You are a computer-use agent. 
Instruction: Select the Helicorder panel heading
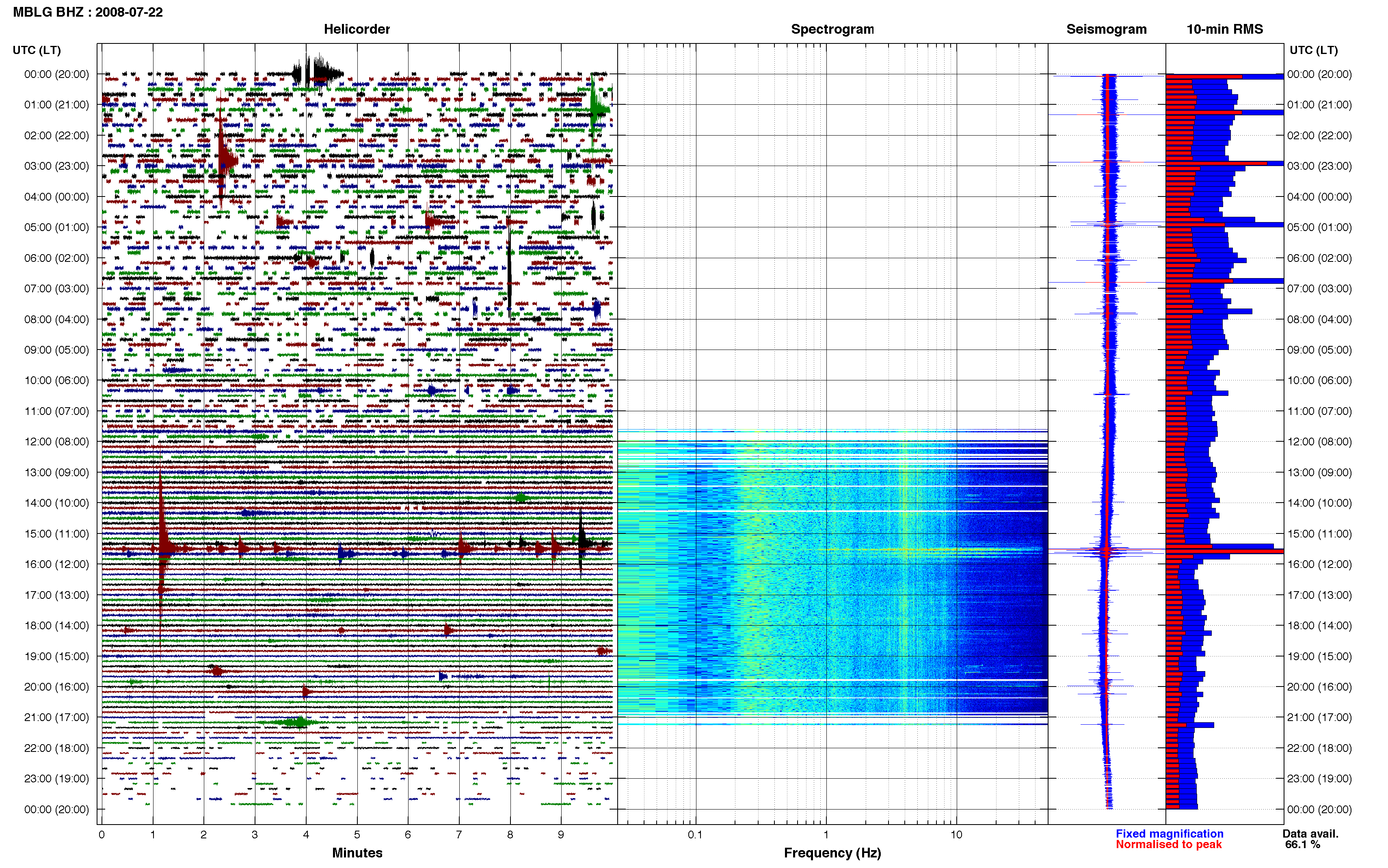357,29
